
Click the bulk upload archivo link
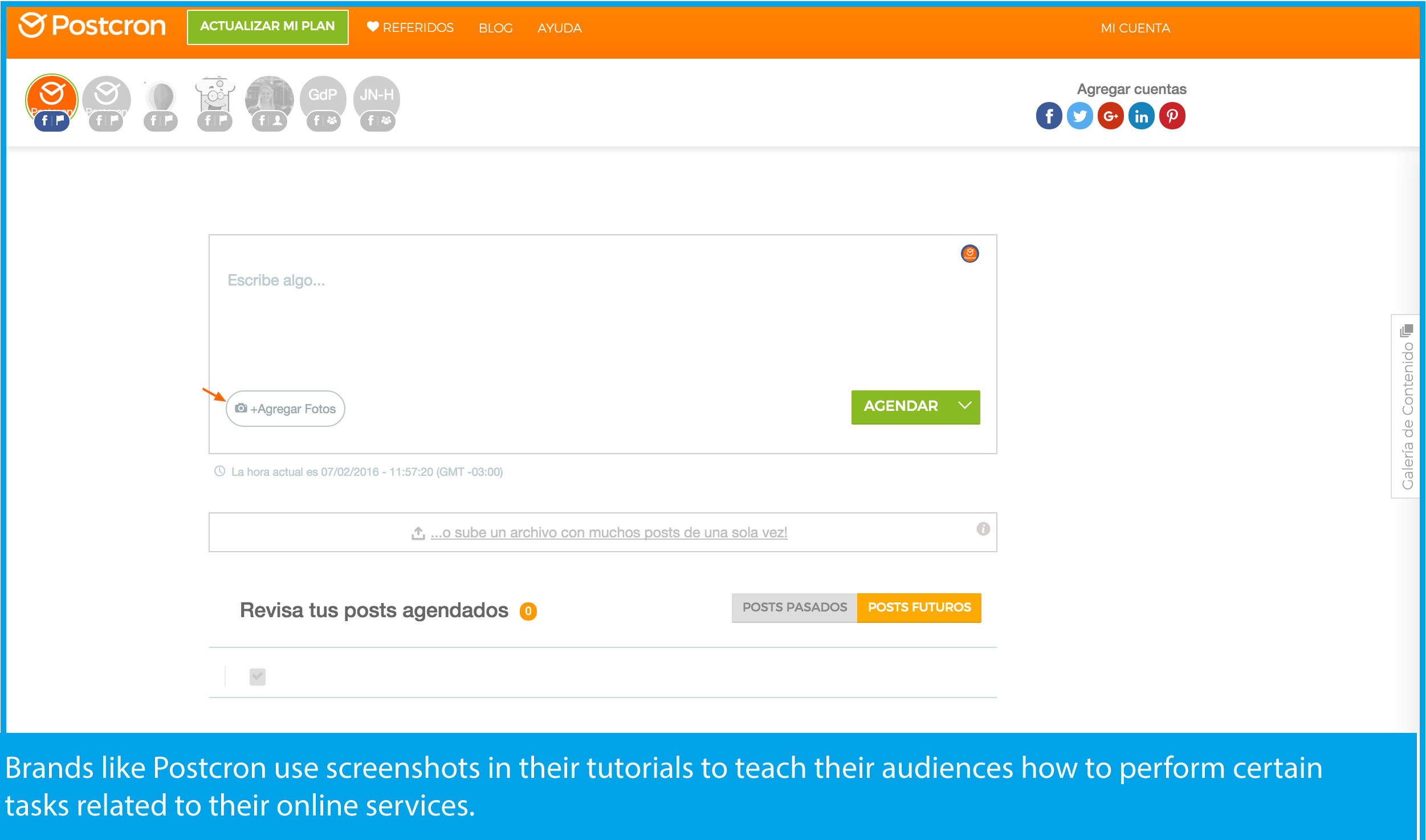608,533
